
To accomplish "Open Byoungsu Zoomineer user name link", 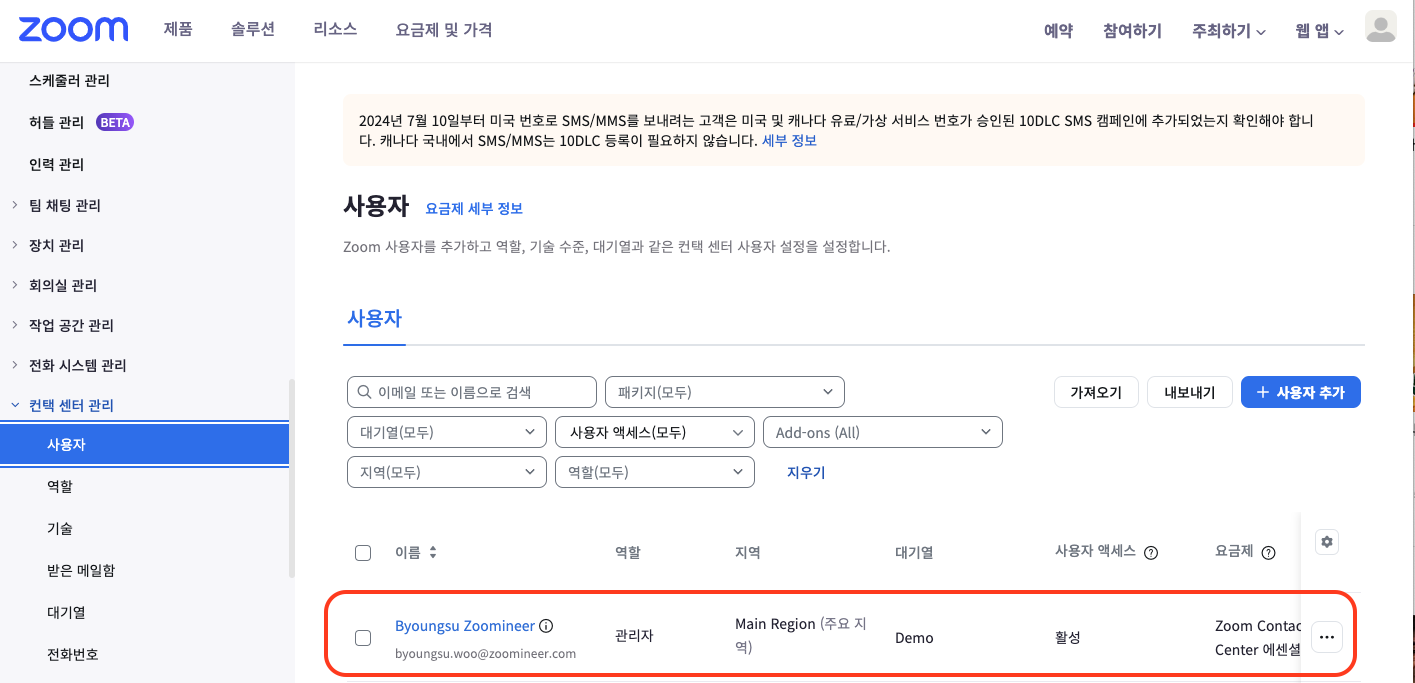I will click(x=465, y=626).
